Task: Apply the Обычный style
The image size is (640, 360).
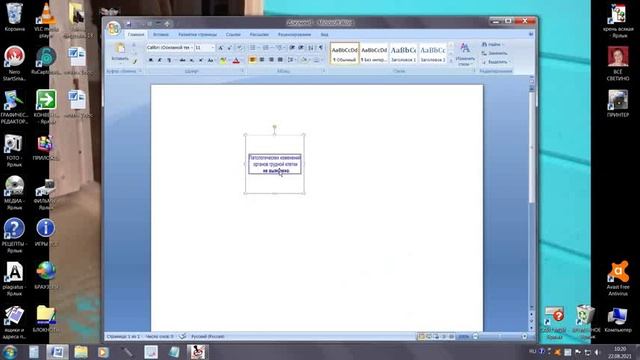Action: coord(344,53)
